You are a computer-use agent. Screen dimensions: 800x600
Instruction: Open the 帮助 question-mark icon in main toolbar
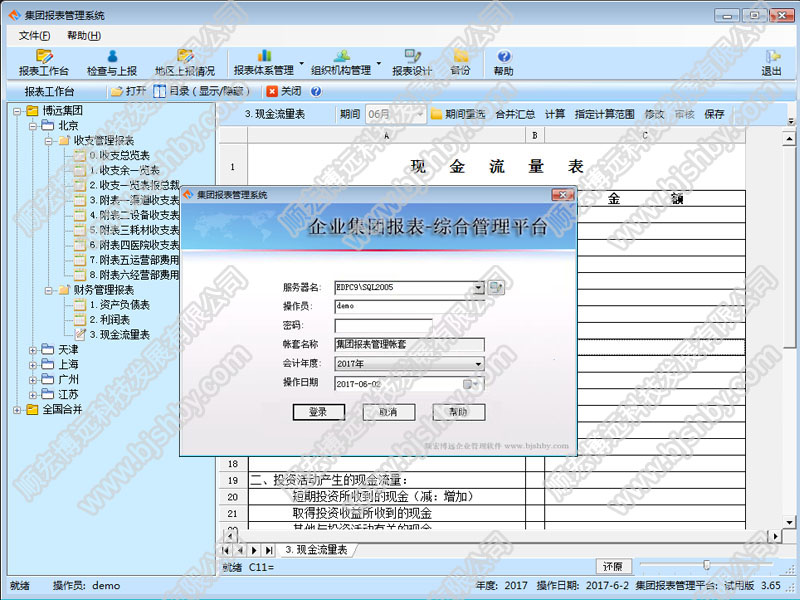click(x=504, y=63)
